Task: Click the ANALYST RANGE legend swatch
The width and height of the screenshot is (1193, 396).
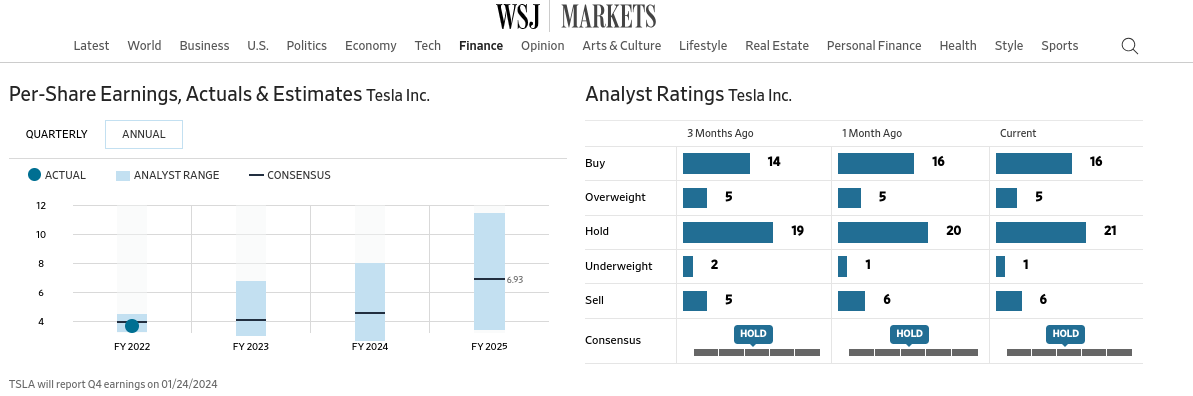Action: click(x=122, y=175)
